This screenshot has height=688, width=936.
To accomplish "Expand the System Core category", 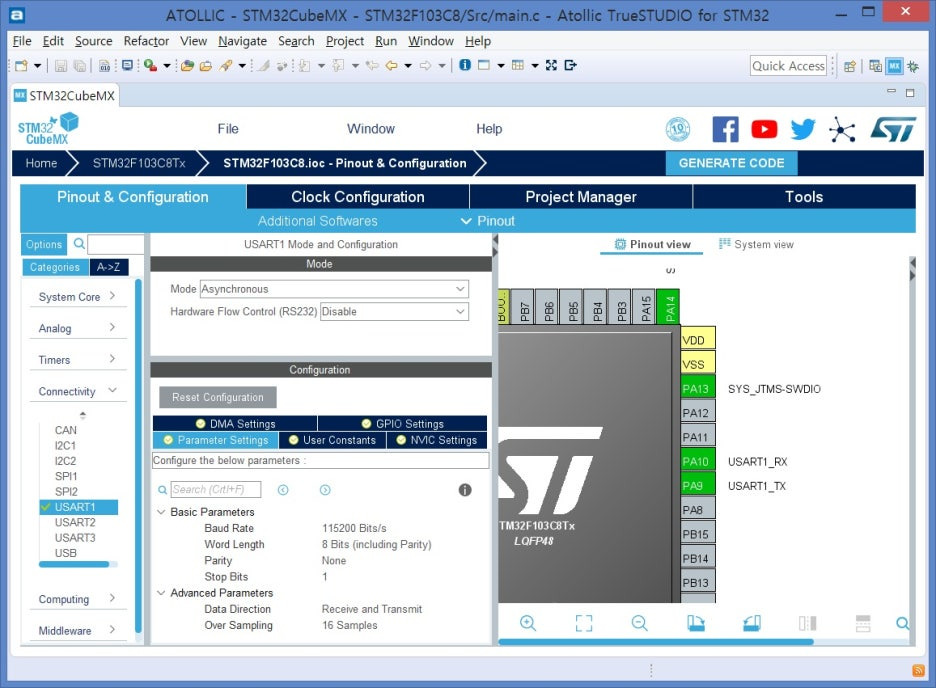I will pos(78,297).
